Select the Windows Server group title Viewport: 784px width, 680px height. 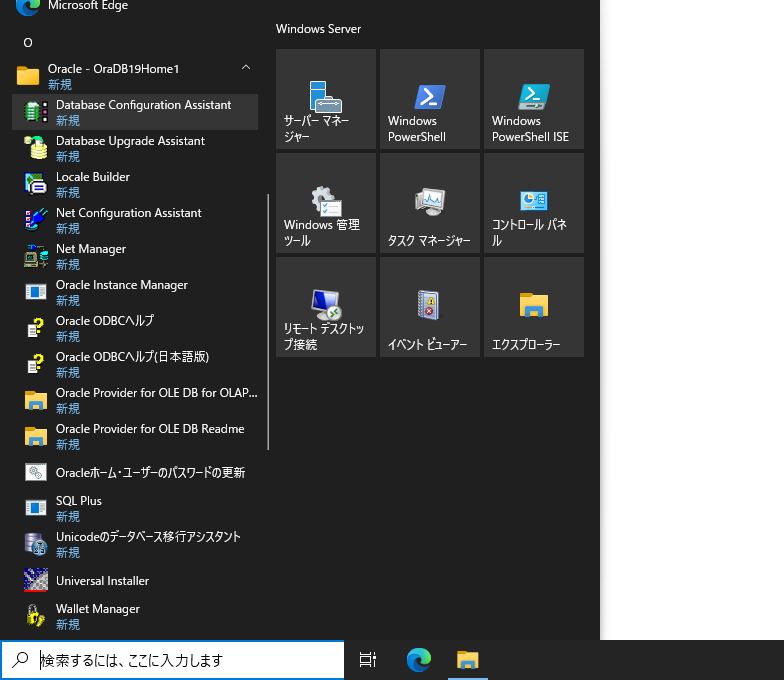click(318, 29)
